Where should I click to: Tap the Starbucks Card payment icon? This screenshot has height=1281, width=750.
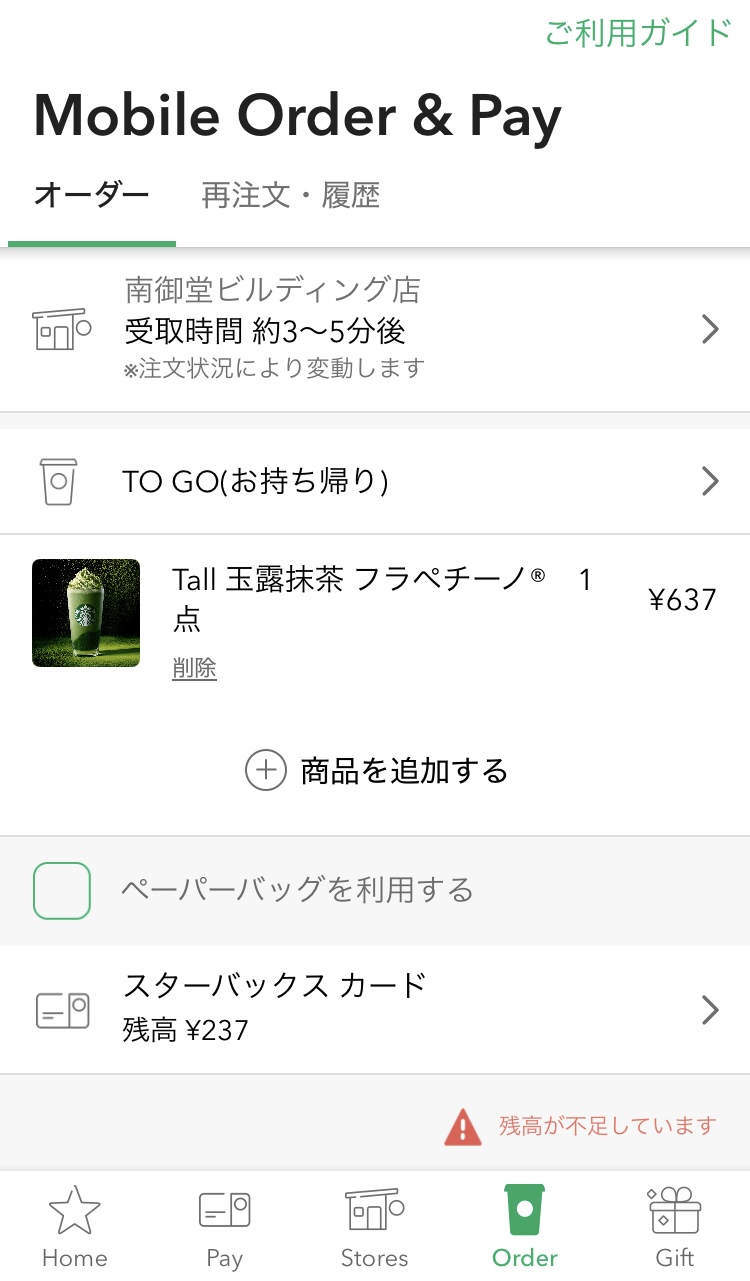point(62,1010)
